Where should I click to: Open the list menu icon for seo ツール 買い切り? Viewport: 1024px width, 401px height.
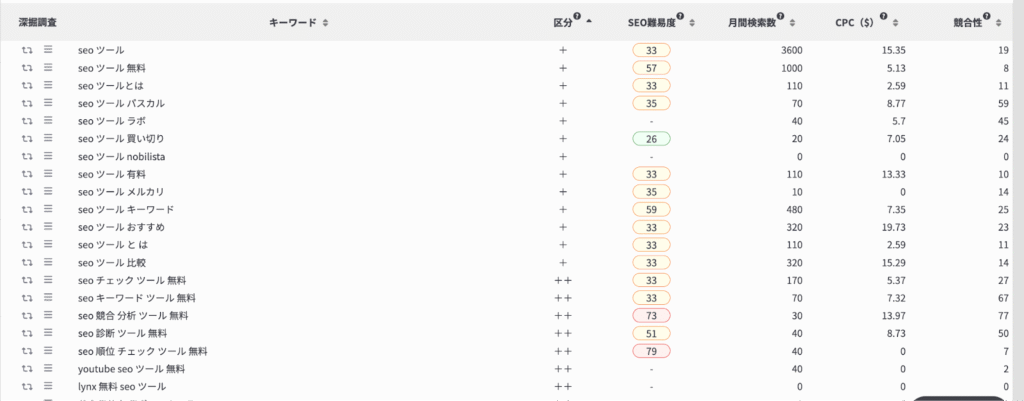[x=48, y=138]
